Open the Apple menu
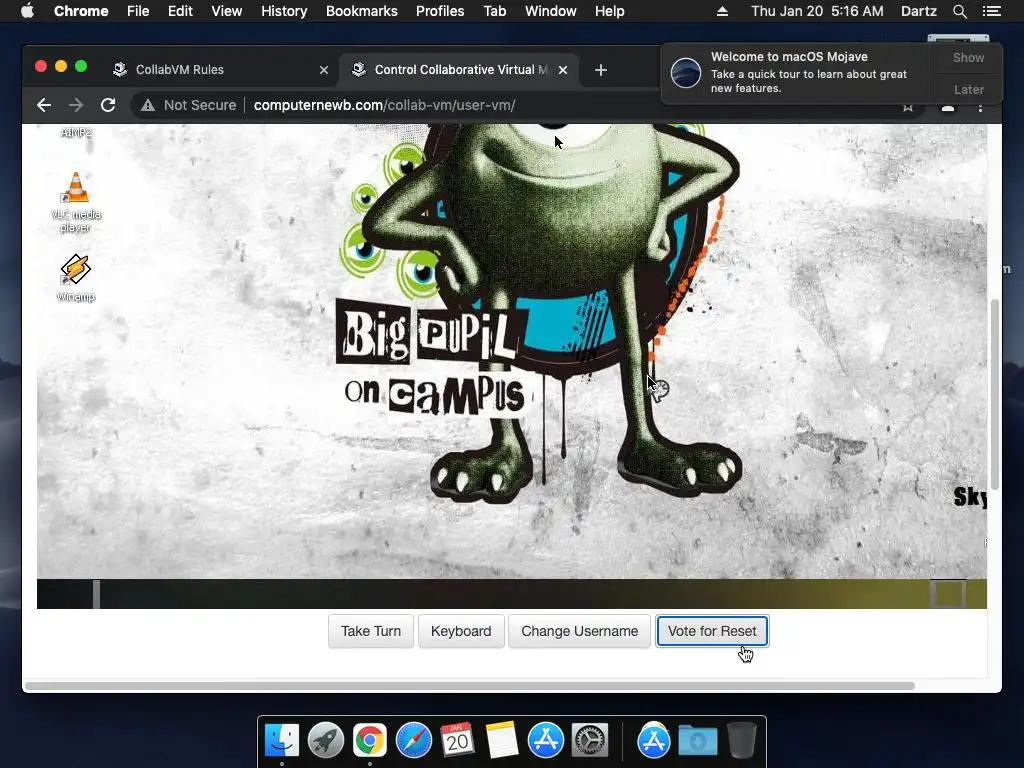This screenshot has height=768, width=1024. click(27, 11)
